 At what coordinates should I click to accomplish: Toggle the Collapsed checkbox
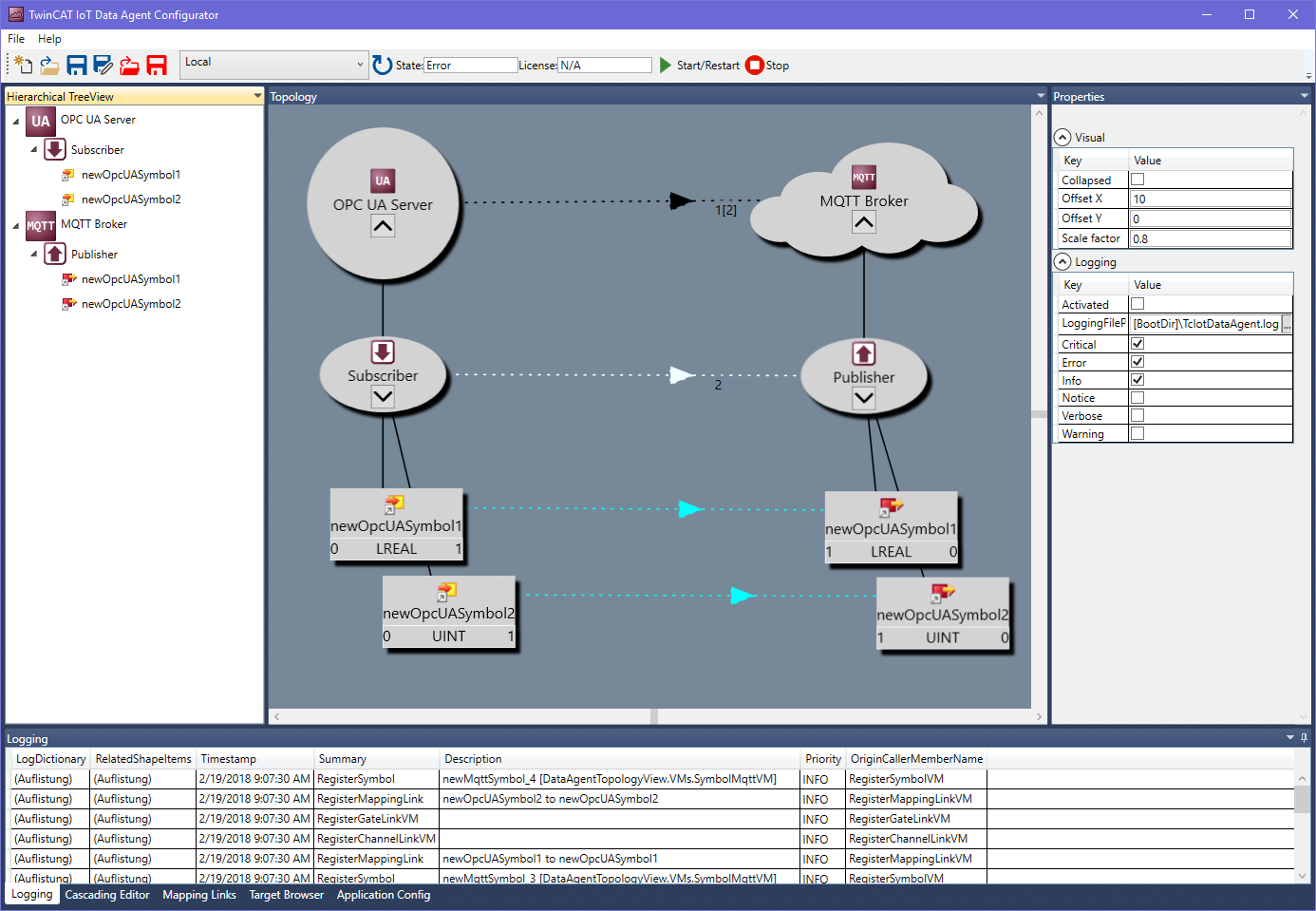pyautogui.click(x=1137, y=180)
